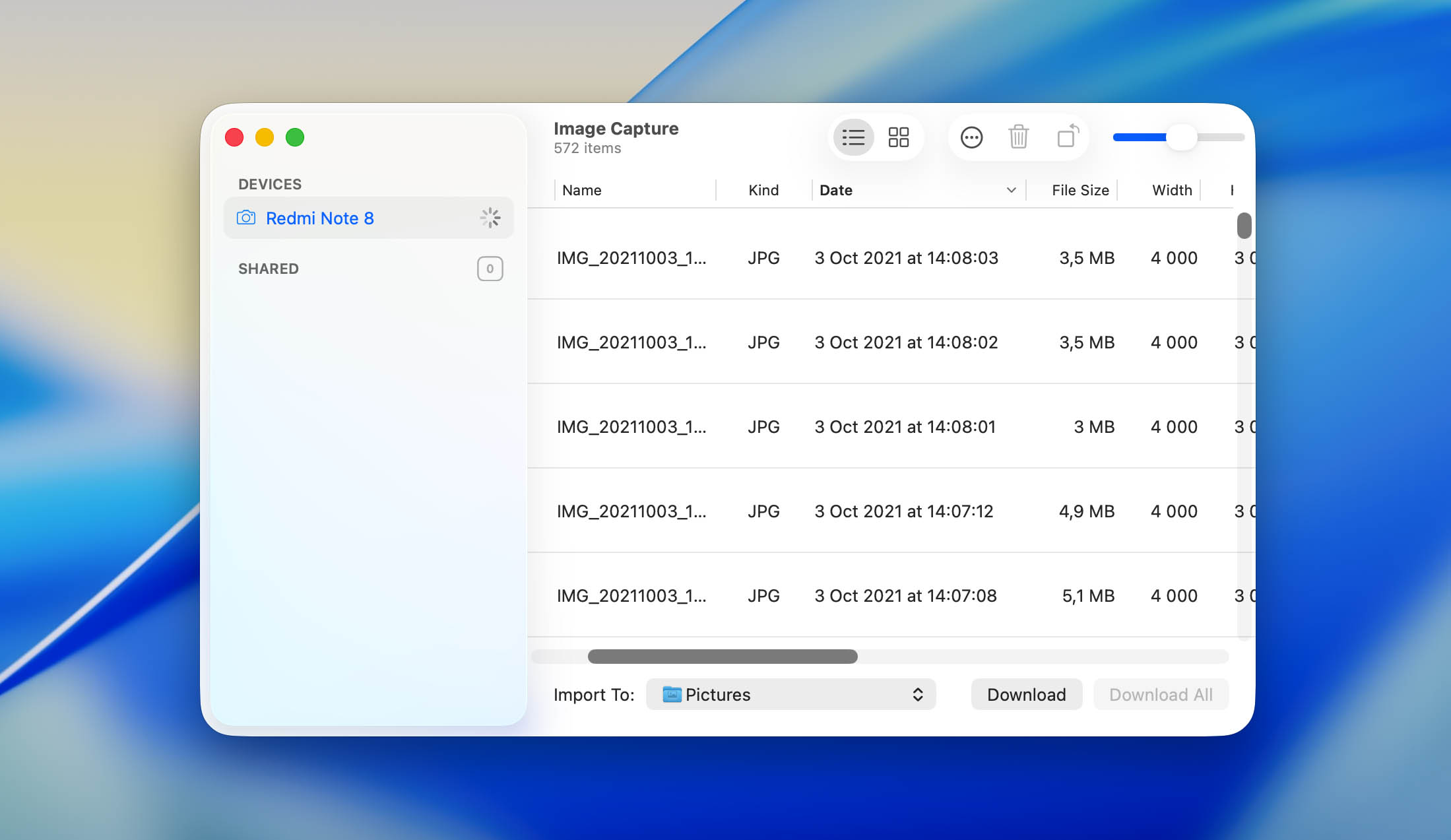This screenshot has width=1451, height=840.
Task: Open the Date column chevron menu
Action: pyautogui.click(x=1010, y=190)
